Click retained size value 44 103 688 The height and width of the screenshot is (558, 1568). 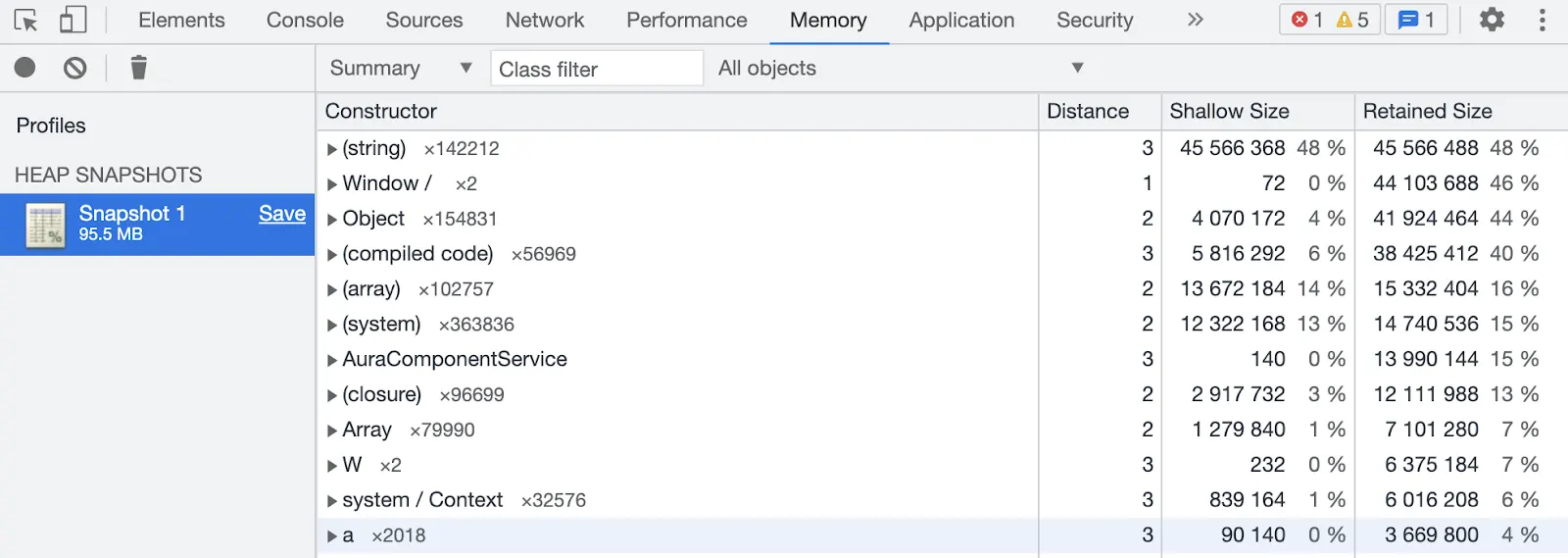coord(1426,183)
